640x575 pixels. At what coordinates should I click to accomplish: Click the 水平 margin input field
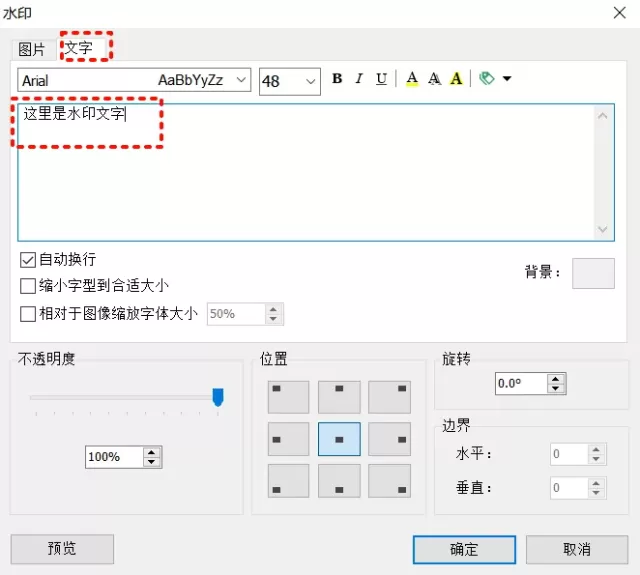point(569,454)
